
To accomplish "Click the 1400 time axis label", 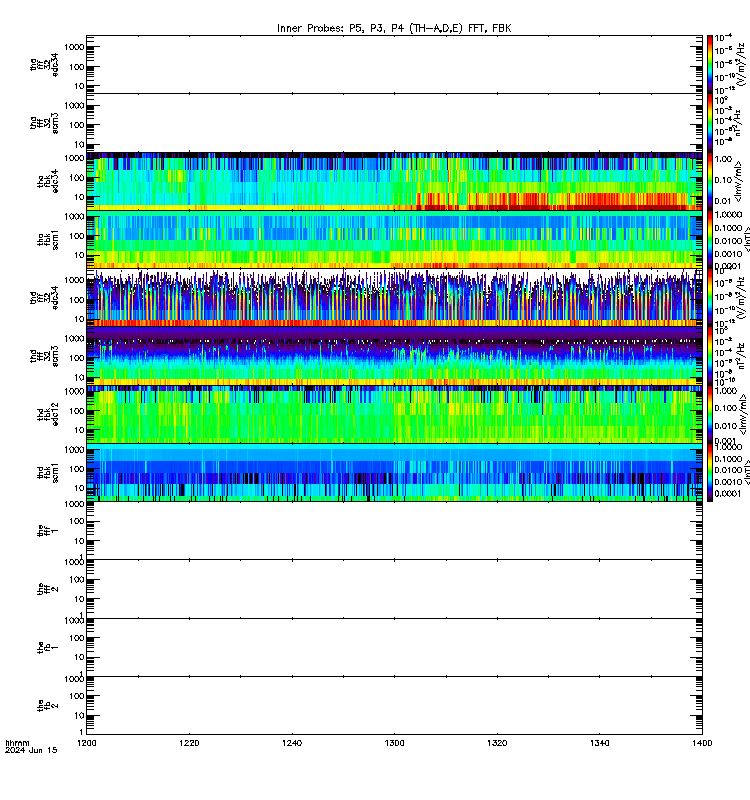I will (x=702, y=743).
